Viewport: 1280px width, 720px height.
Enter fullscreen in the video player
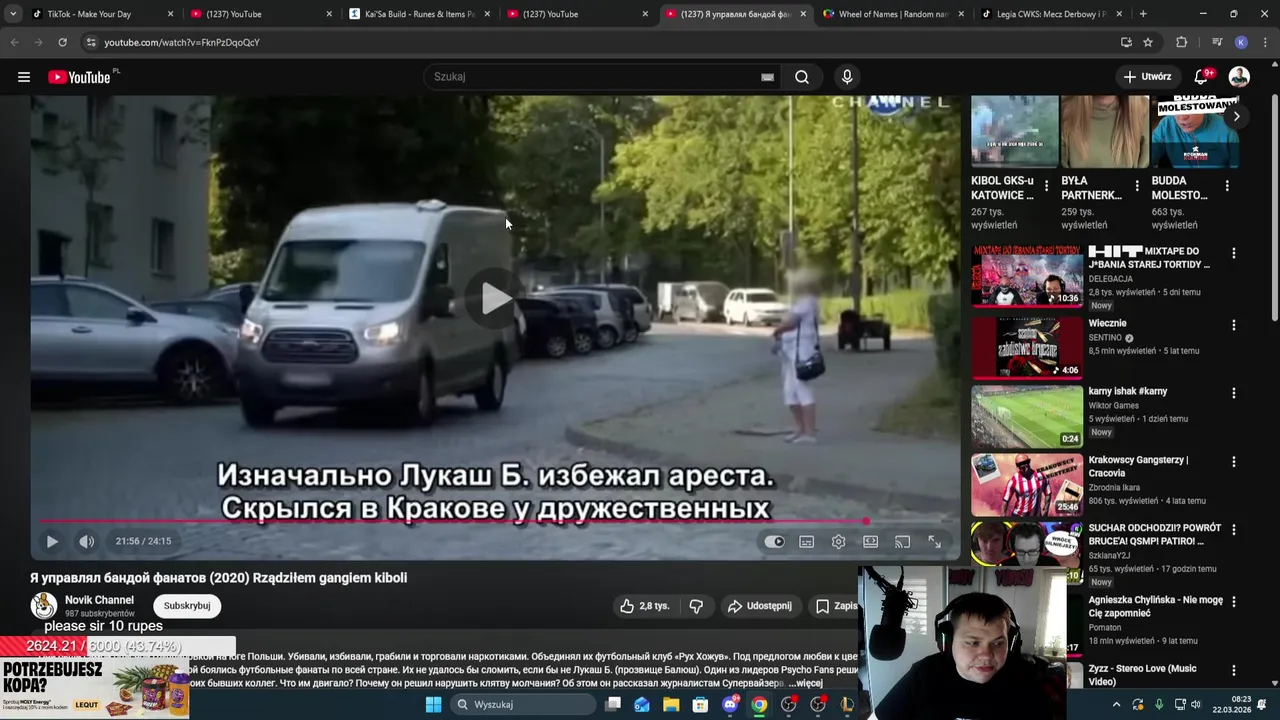coord(935,541)
